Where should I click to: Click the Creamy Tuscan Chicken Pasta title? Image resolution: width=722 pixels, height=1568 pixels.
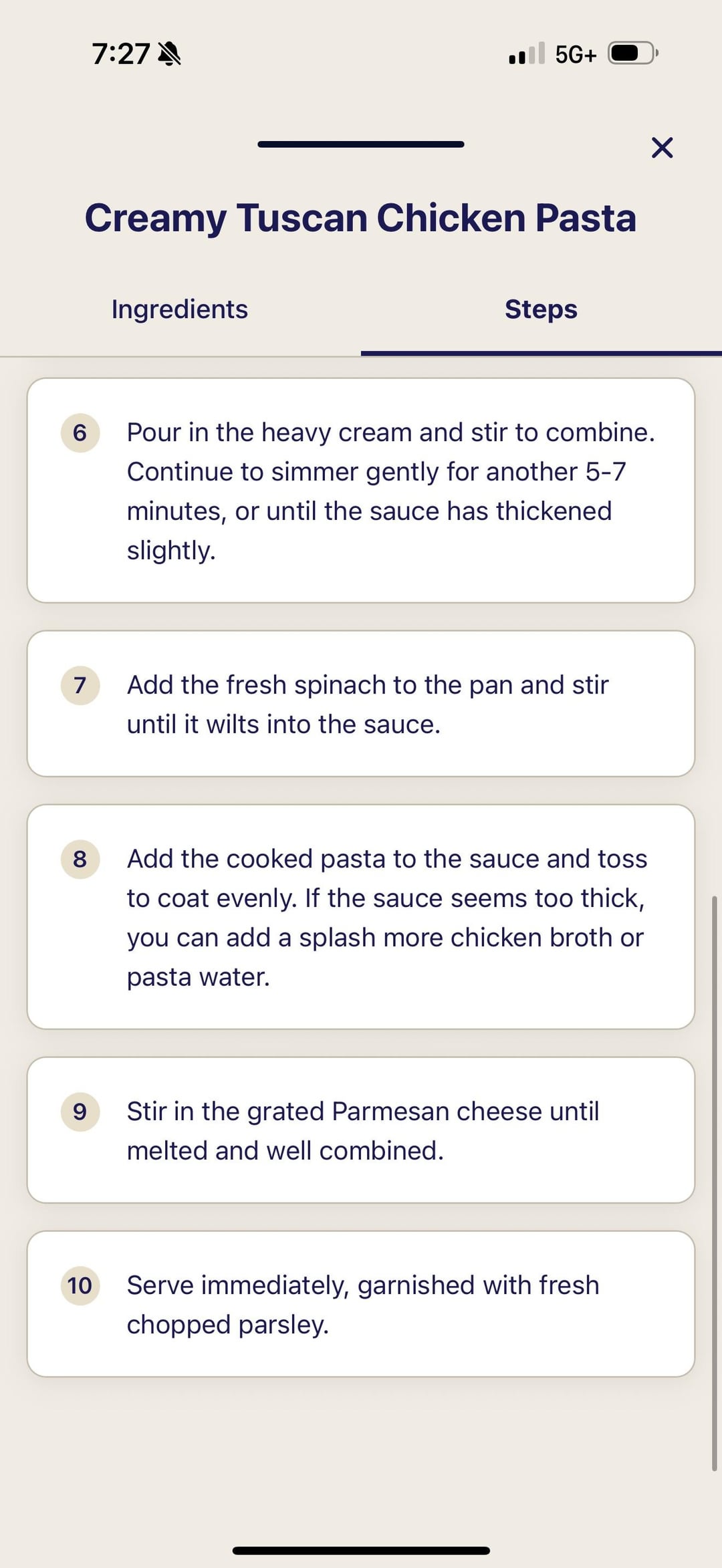pos(360,218)
